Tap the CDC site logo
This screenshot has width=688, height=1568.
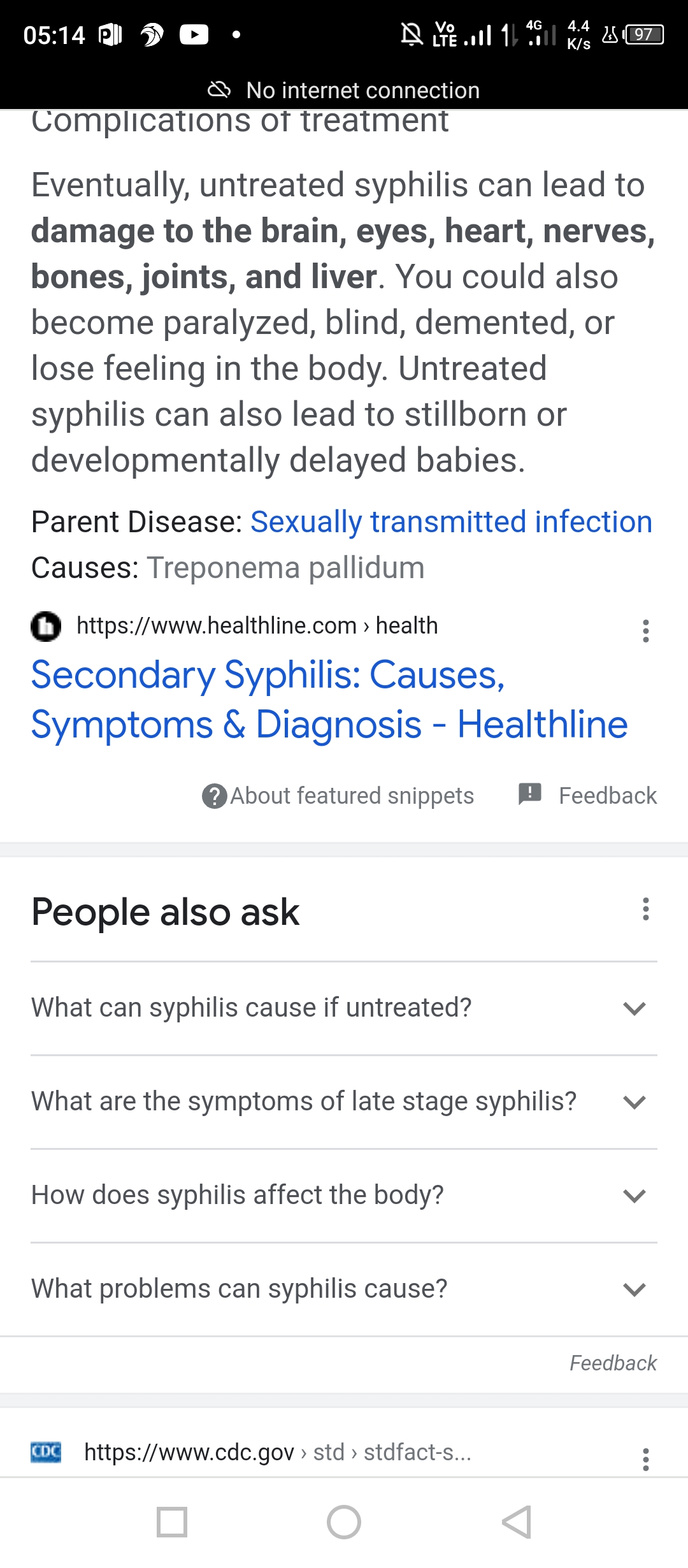[x=46, y=1453]
